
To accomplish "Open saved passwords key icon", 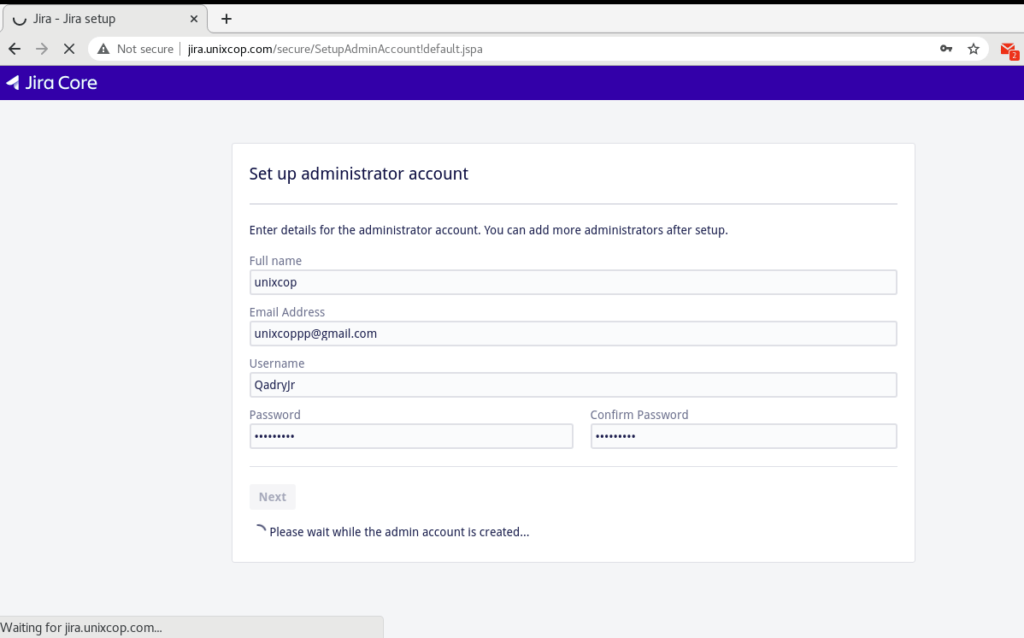I will [x=946, y=49].
